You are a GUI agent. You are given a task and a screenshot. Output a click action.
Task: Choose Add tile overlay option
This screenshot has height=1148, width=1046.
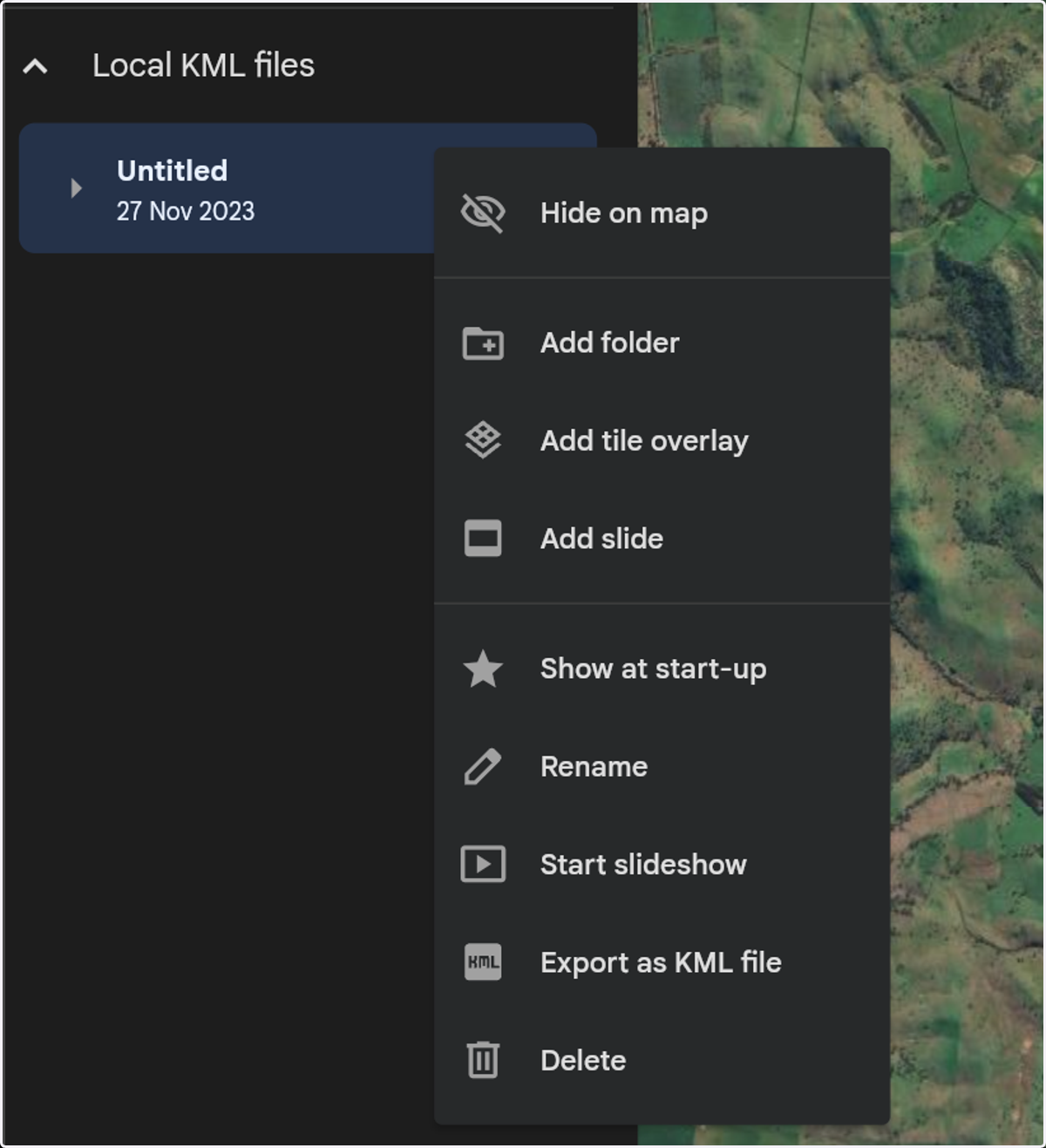662,440
